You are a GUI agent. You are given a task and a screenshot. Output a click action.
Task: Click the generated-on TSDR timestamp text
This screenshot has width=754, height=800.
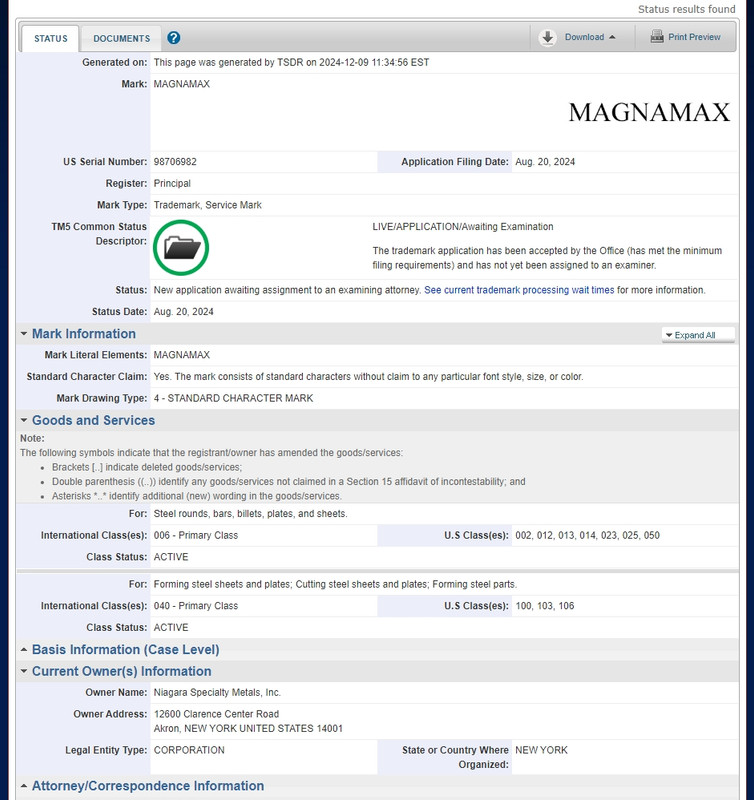pos(291,62)
